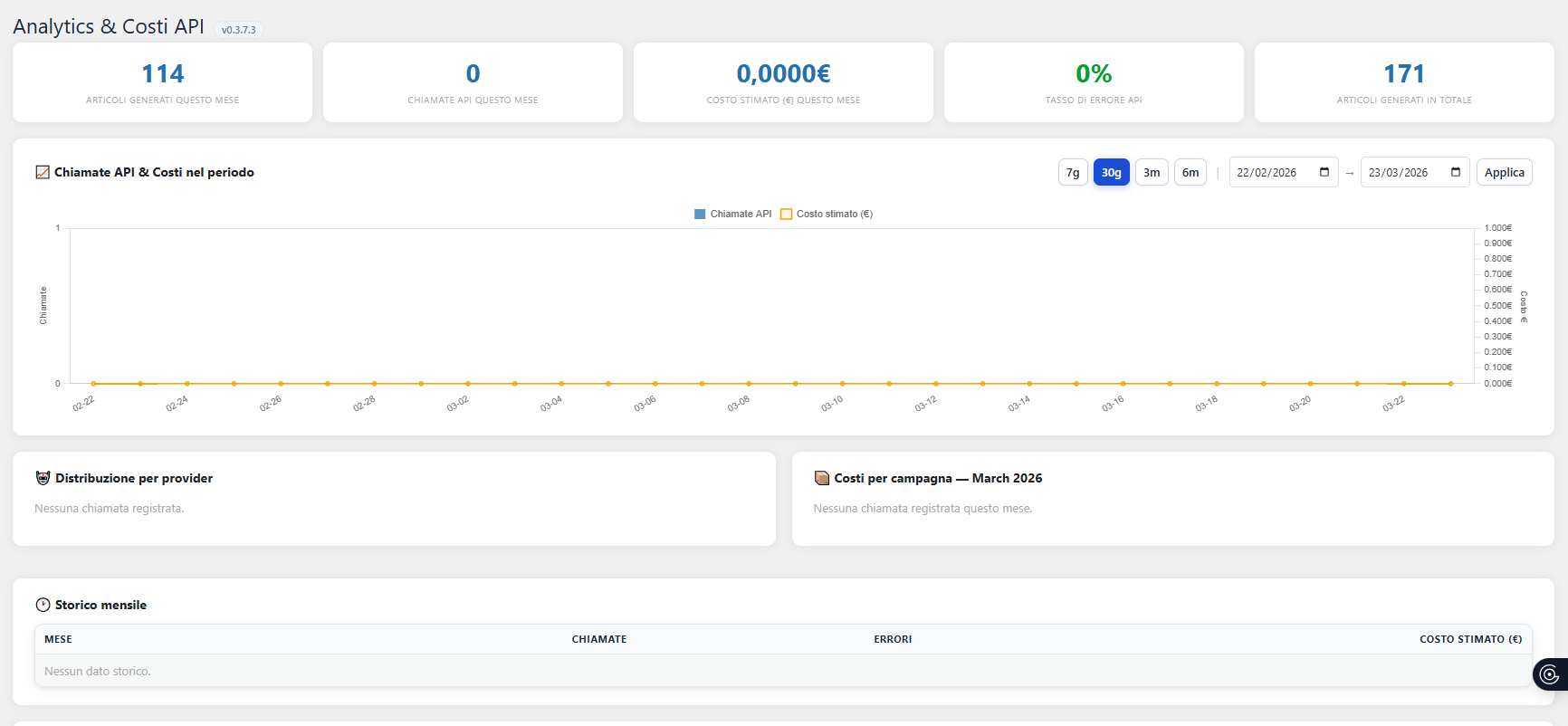Click the chart icon beside Chiamate API & Costi

43,172
